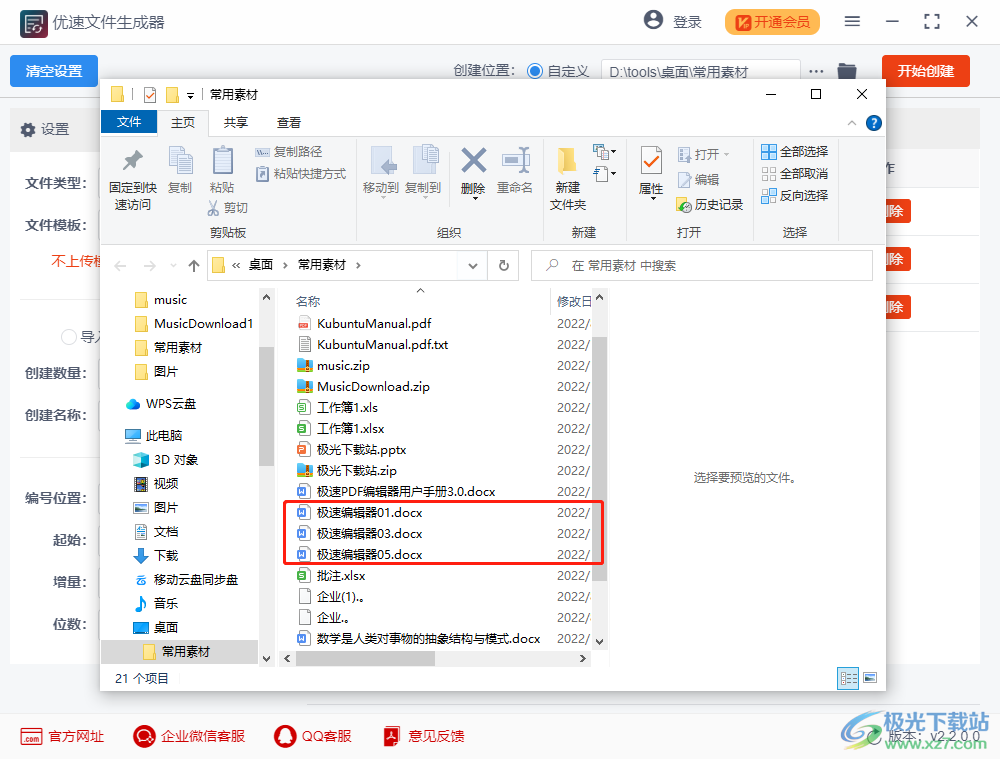The height and width of the screenshot is (760, 1000).
Task: Switch to details view icon in status bar
Action: pos(848,678)
